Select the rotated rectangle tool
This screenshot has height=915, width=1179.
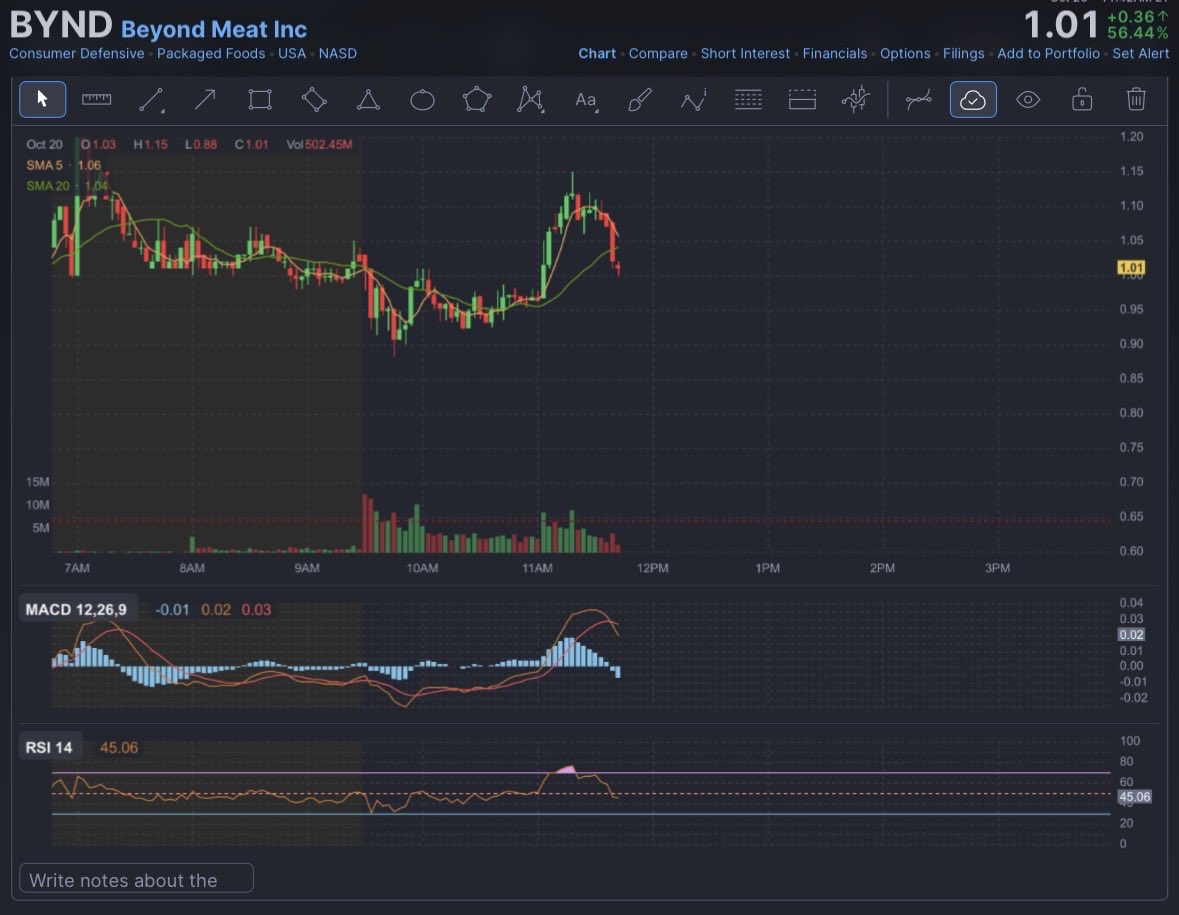tap(314, 99)
